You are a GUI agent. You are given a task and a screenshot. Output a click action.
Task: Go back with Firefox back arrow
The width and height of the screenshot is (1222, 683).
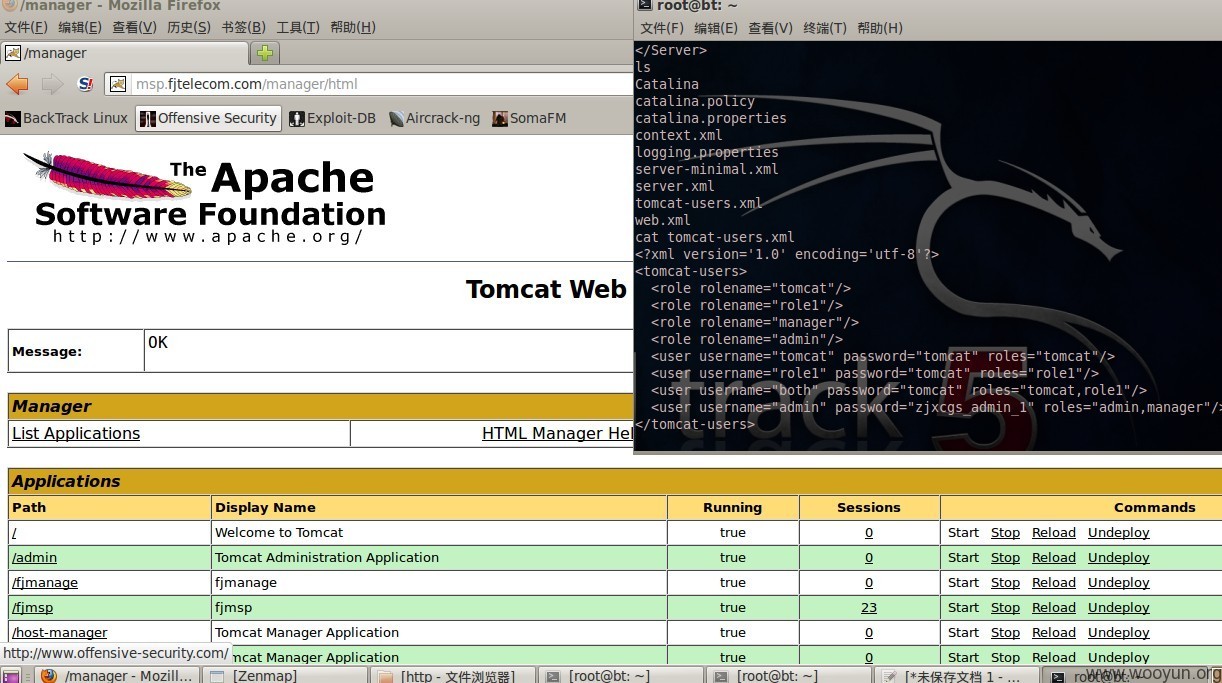pyautogui.click(x=17, y=84)
